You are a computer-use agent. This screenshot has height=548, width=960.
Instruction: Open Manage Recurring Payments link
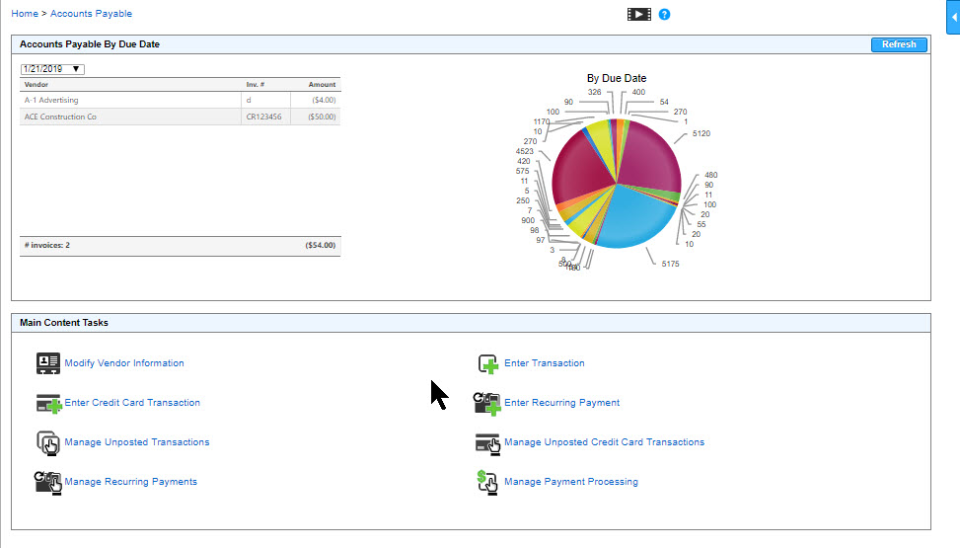point(130,482)
